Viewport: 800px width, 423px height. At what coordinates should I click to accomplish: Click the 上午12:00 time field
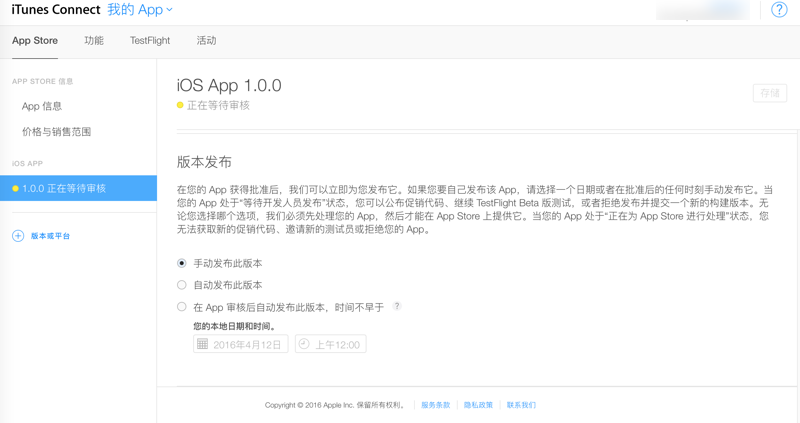[331, 344]
